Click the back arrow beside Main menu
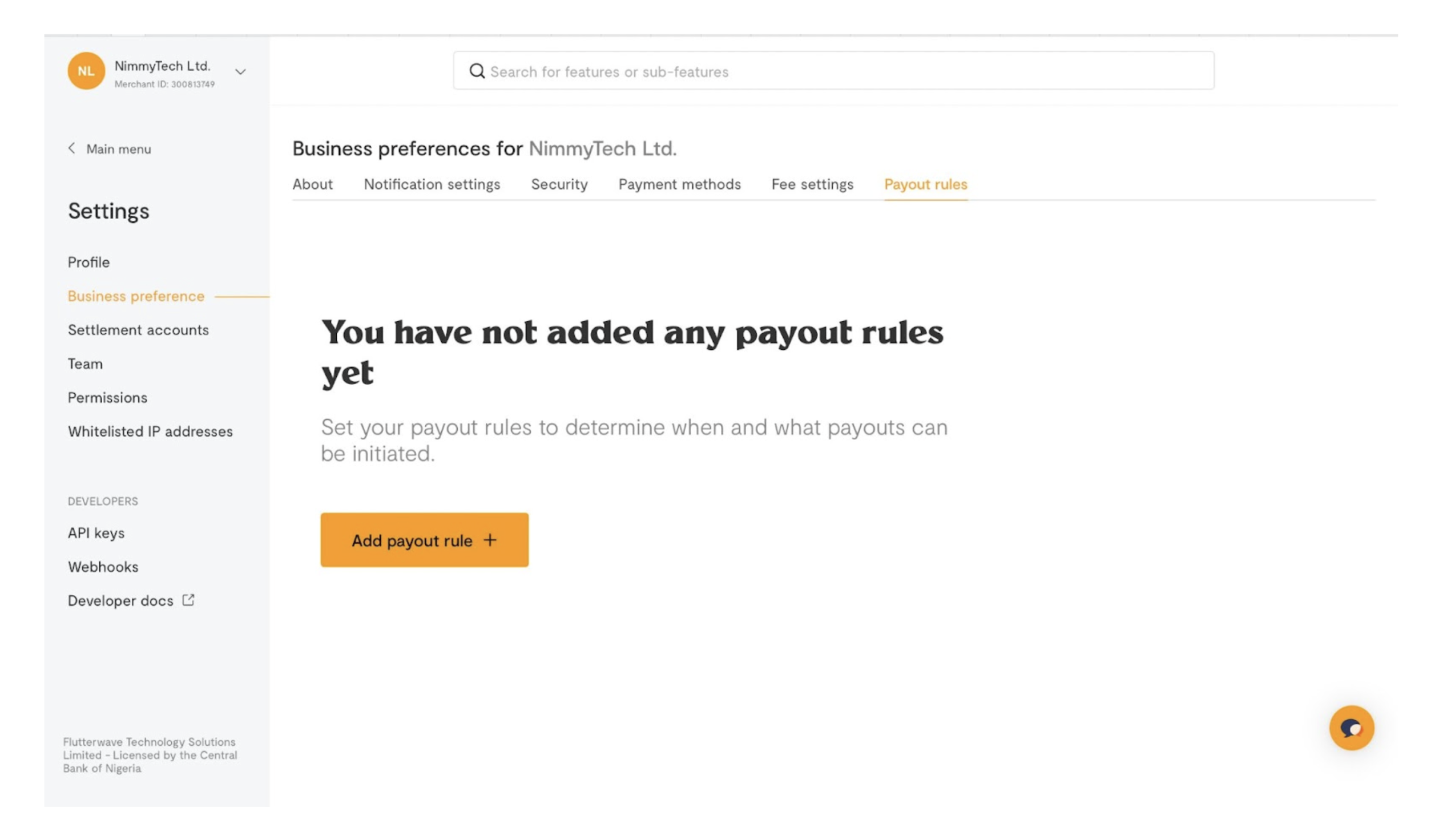1435x840 pixels. 71,148
